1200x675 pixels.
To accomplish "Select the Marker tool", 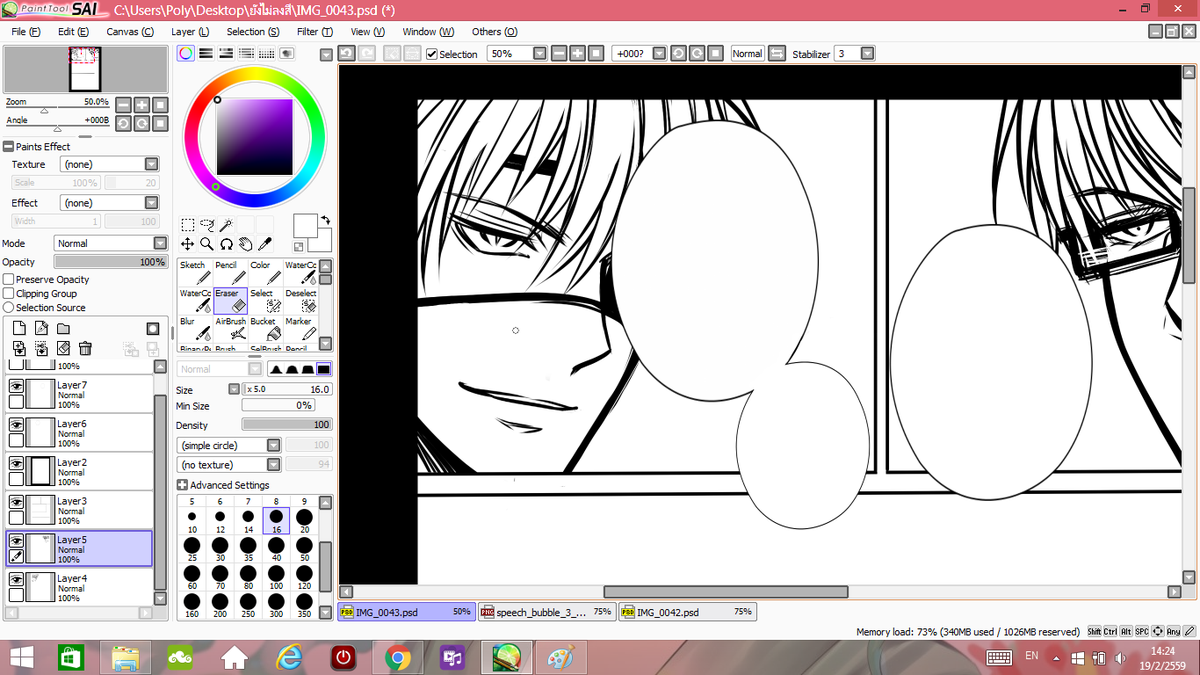I will coord(300,329).
